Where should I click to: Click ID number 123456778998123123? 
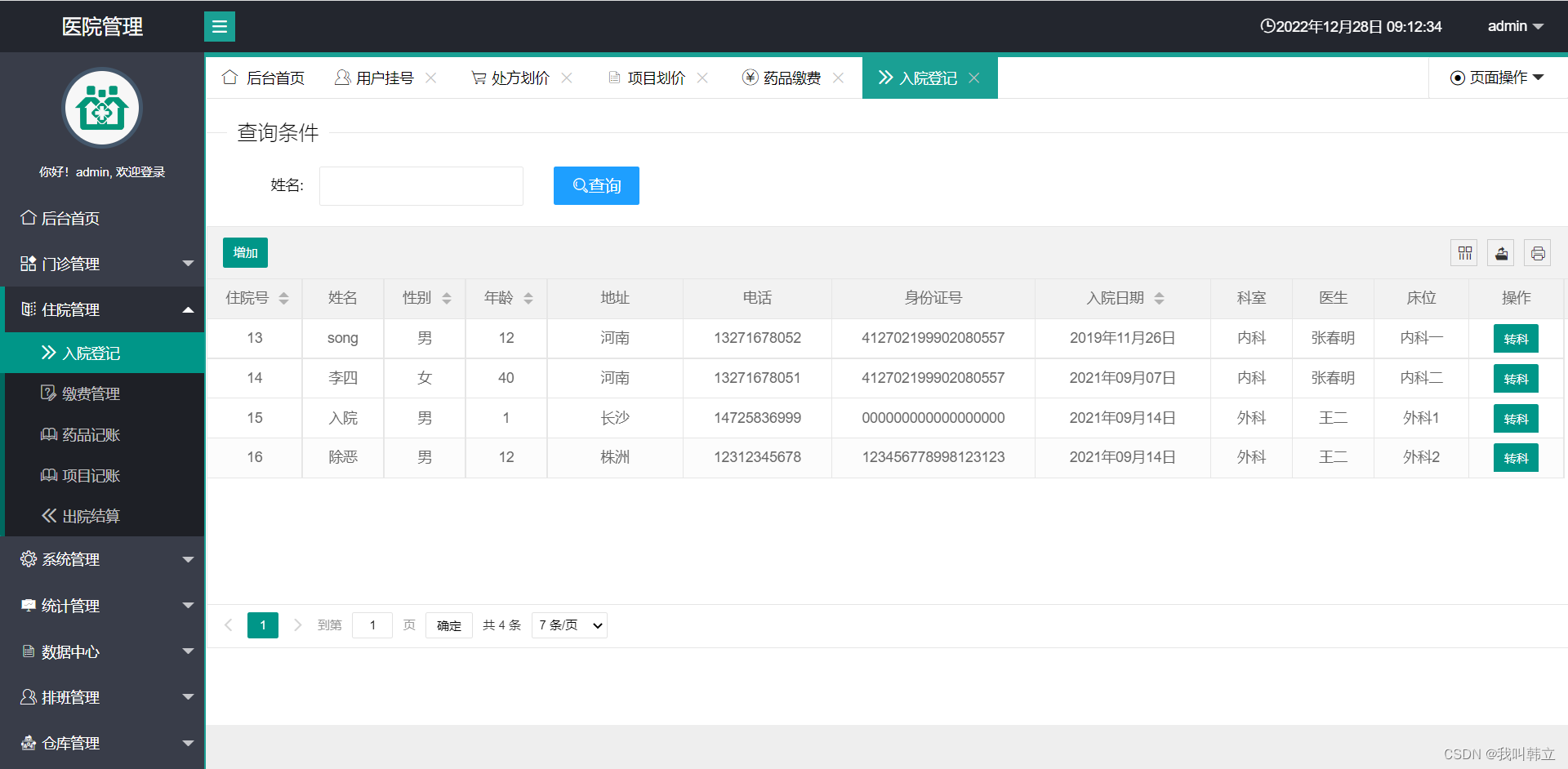[x=933, y=457]
